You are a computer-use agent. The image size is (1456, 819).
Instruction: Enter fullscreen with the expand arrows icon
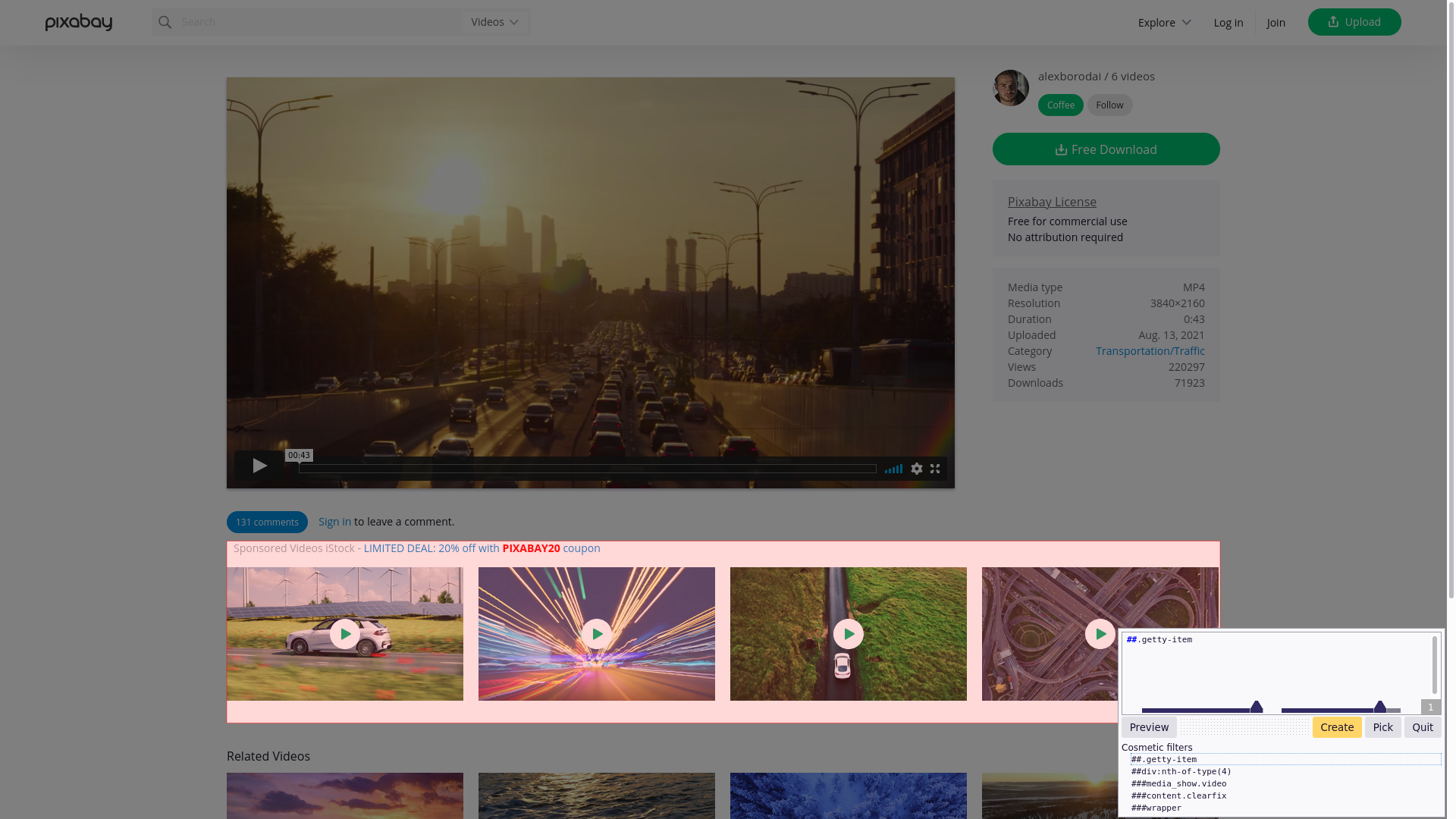click(934, 469)
